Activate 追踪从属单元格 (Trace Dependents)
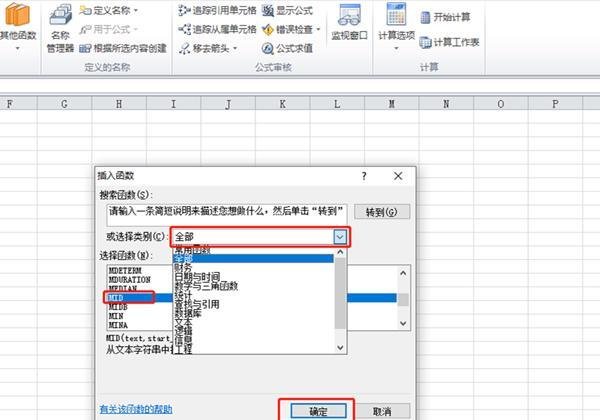The height and width of the screenshot is (420, 600). tap(217, 29)
